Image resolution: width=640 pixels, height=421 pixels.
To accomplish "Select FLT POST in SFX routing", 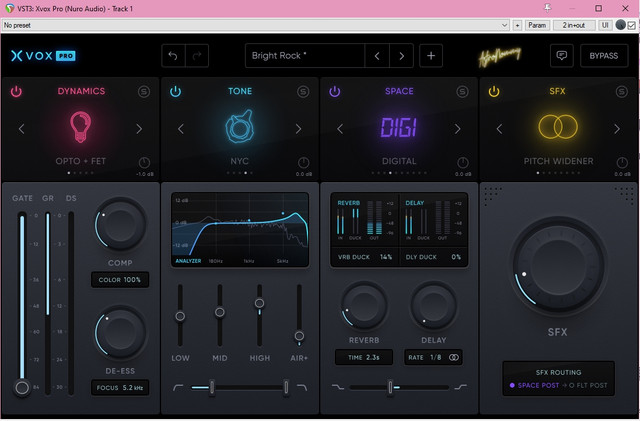I will pyautogui.click(x=588, y=385).
